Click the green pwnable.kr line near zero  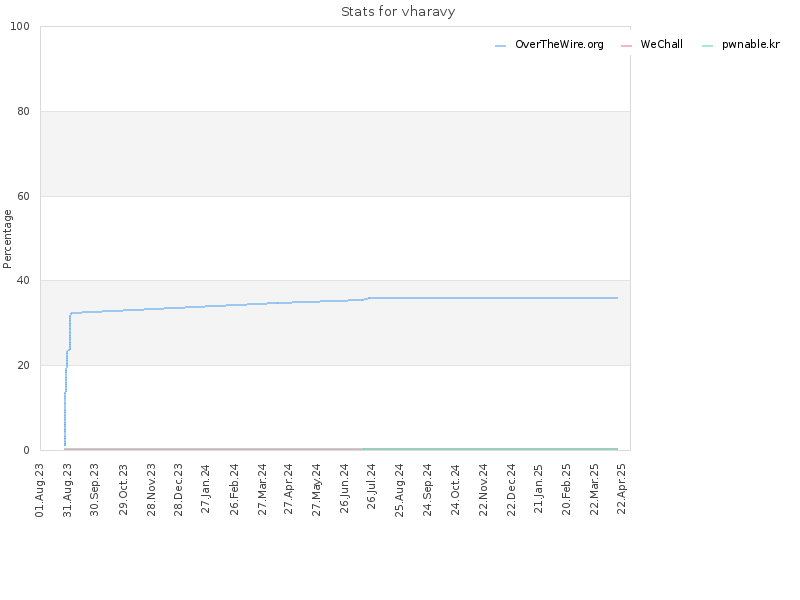[490, 449]
